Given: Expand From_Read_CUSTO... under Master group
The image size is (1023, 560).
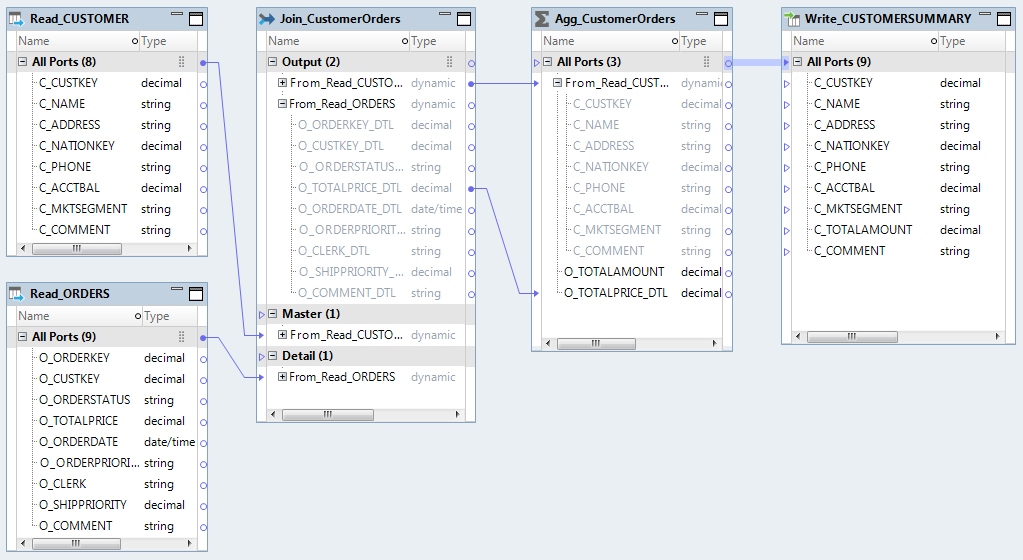Looking at the screenshot, I should (x=282, y=335).
